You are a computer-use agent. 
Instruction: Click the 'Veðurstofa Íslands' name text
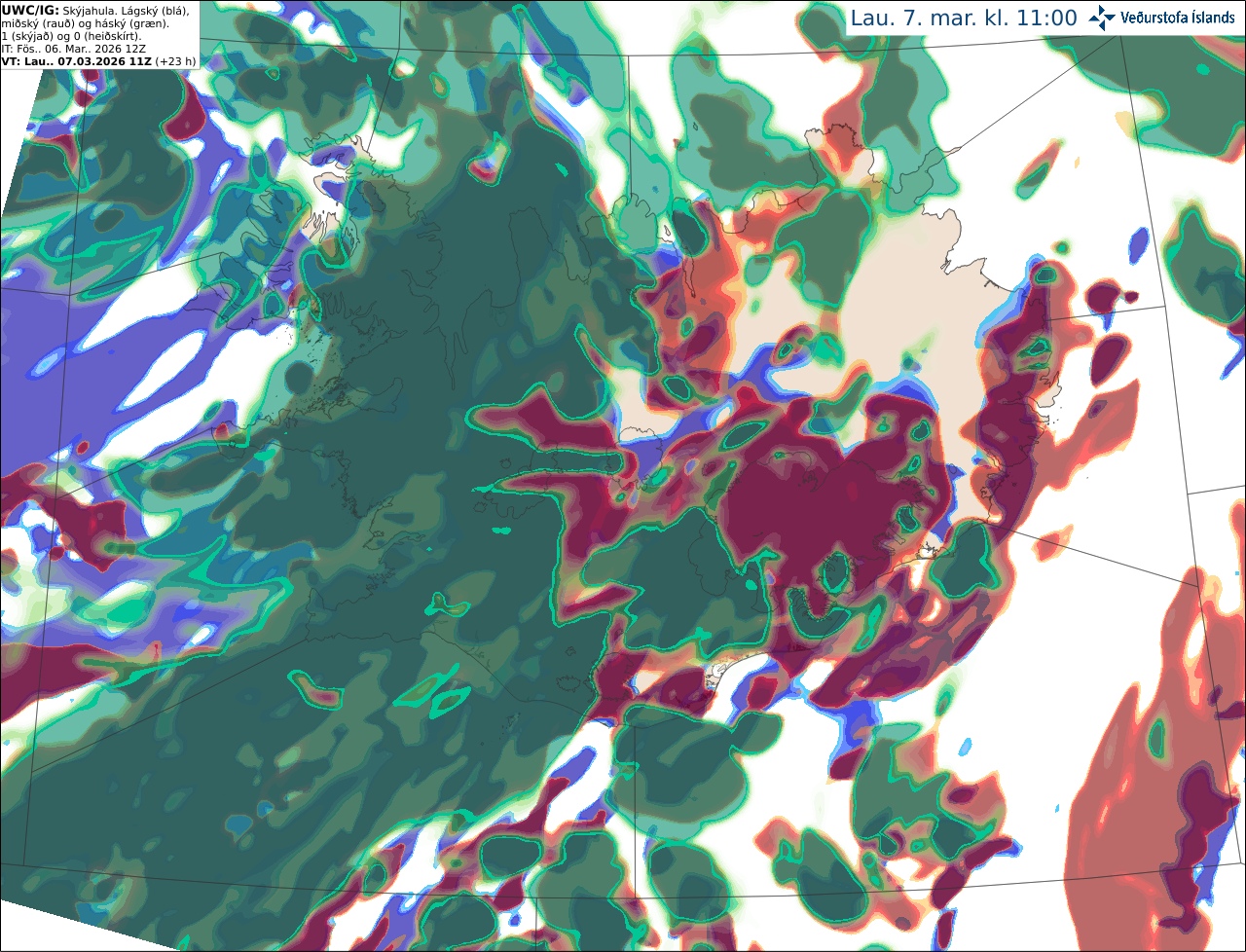point(1179,18)
